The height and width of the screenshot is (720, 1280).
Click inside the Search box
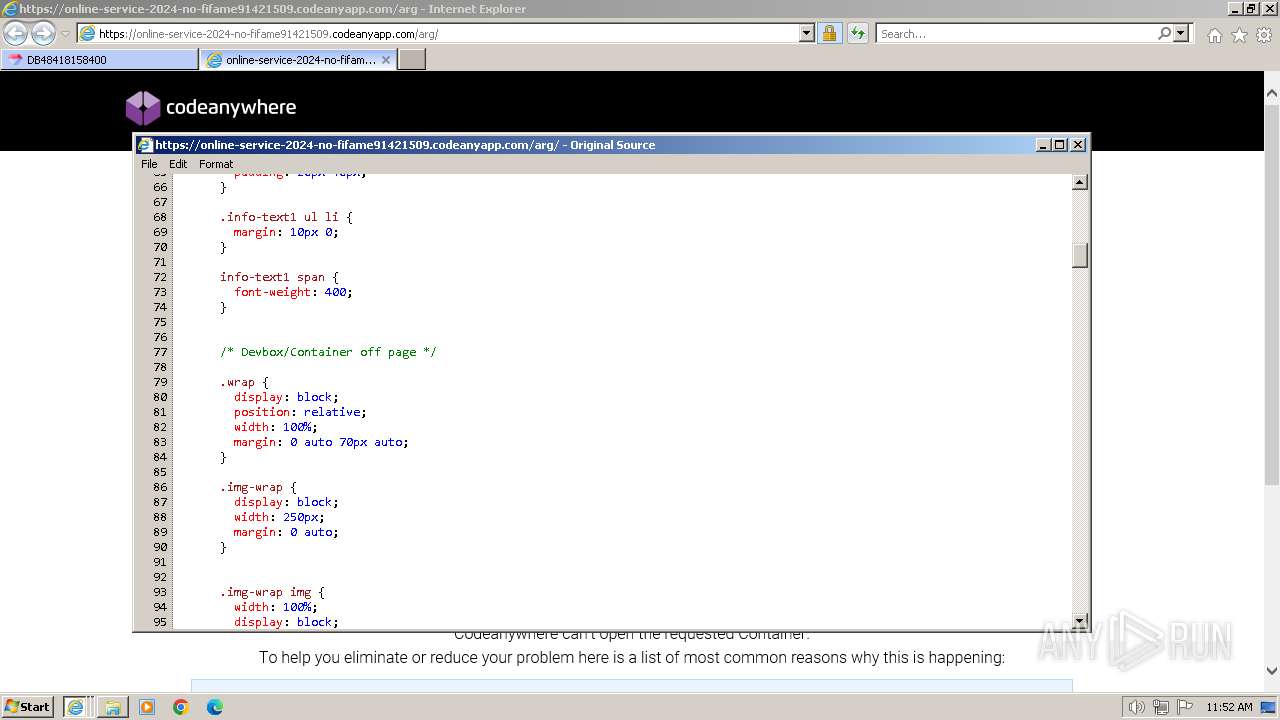pos(1016,33)
